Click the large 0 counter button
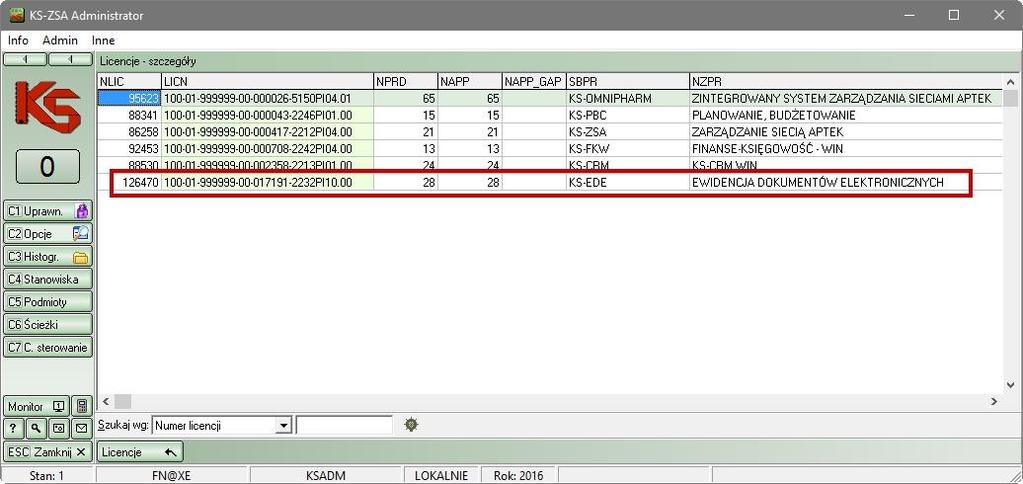 48,166
